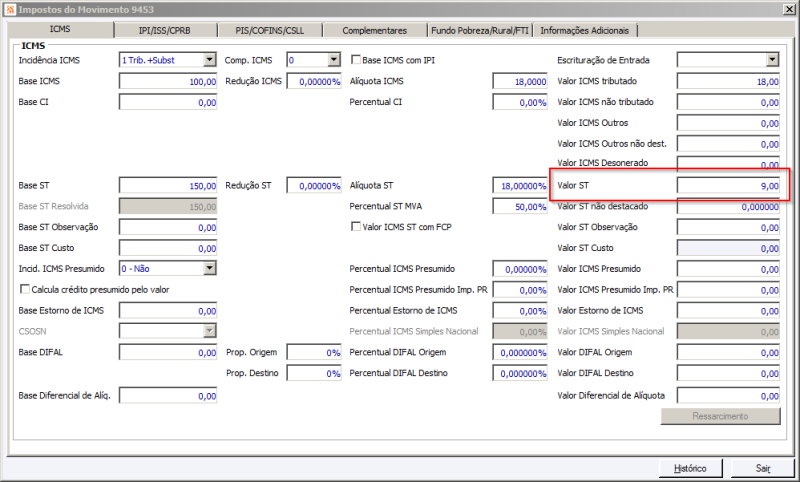Screen dimensions: 800x482
Task: Click Percentual Estorno de ICMS field
Action: [x=520, y=311]
